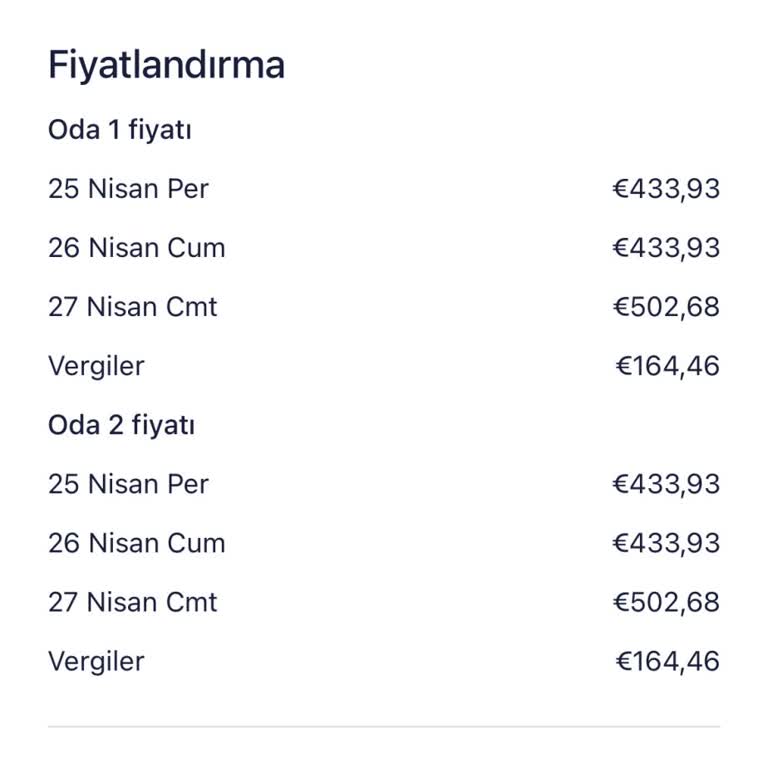Viewport: 768px width, 768px height.
Task: Click Oda 2's 26 Nisan price €433,93
Action: tap(666, 543)
